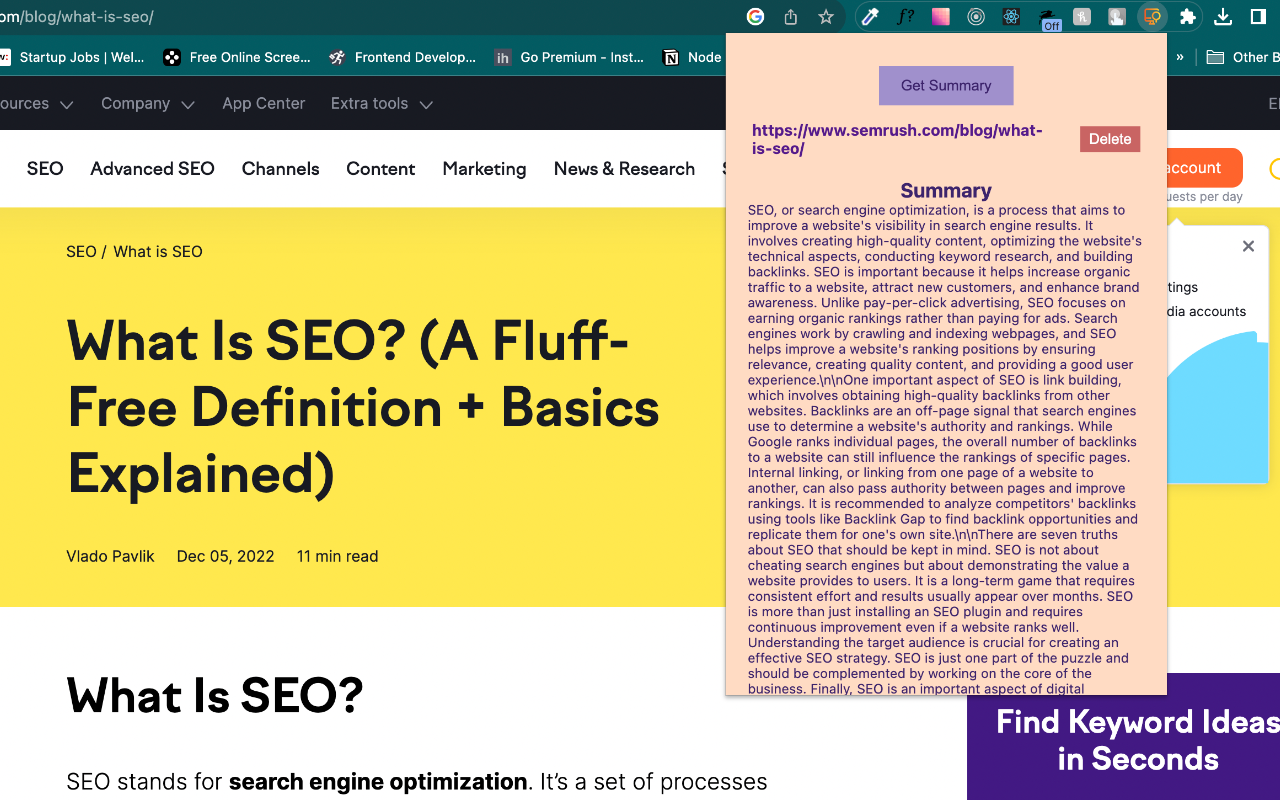Select the Advanced SEO blog category
Screen dimensions: 1280x800
pos(153,169)
